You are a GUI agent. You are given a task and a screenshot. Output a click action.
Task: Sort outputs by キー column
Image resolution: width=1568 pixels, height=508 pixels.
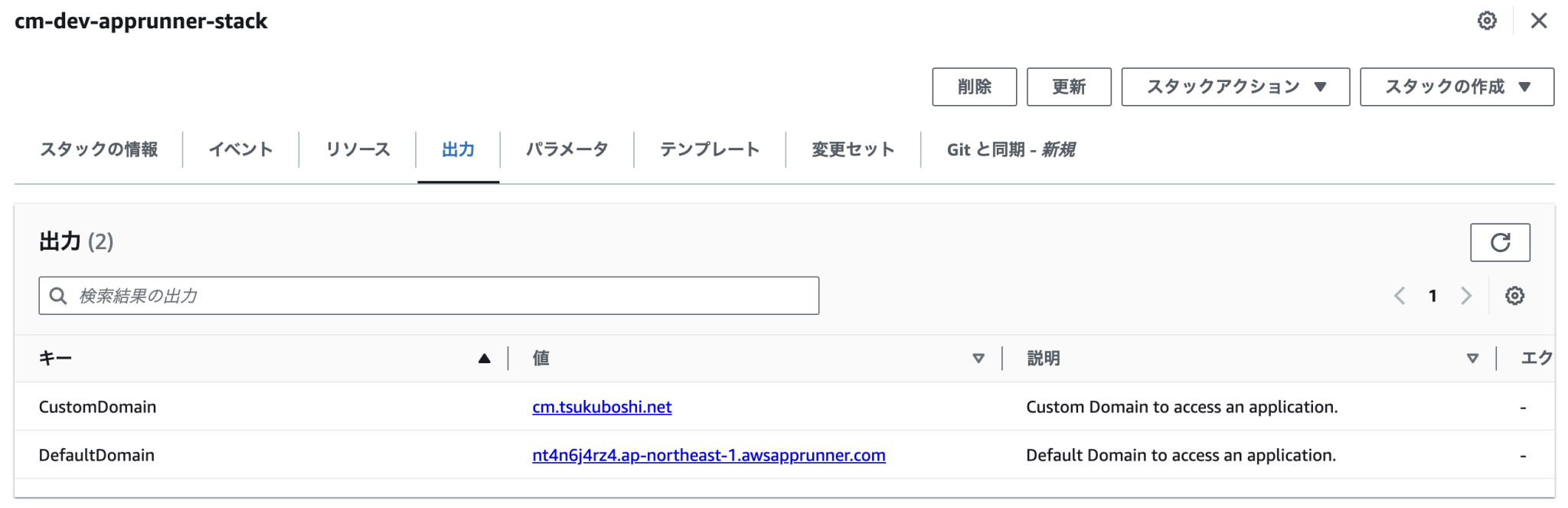[x=54, y=358]
